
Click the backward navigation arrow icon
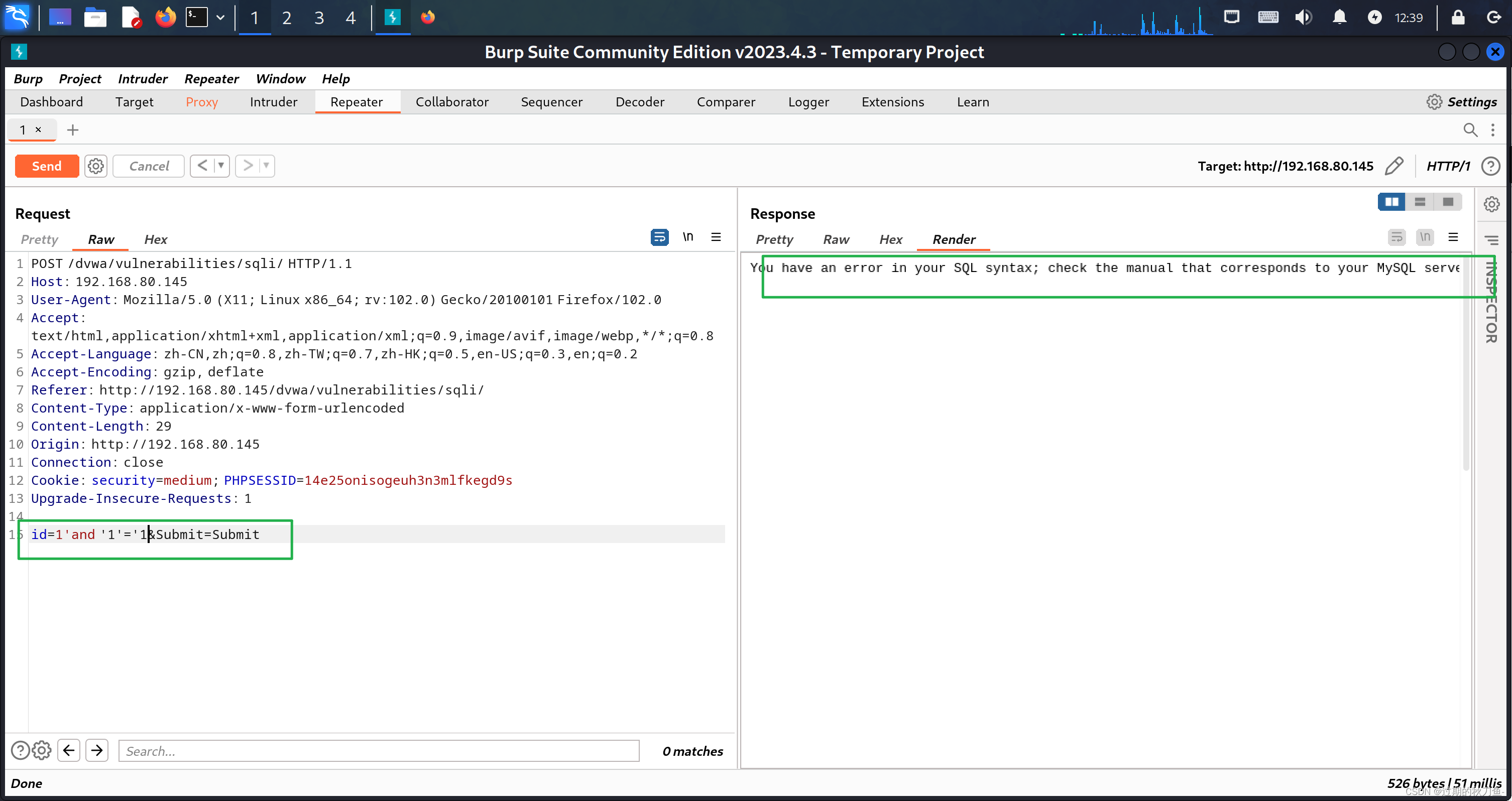tap(68, 751)
